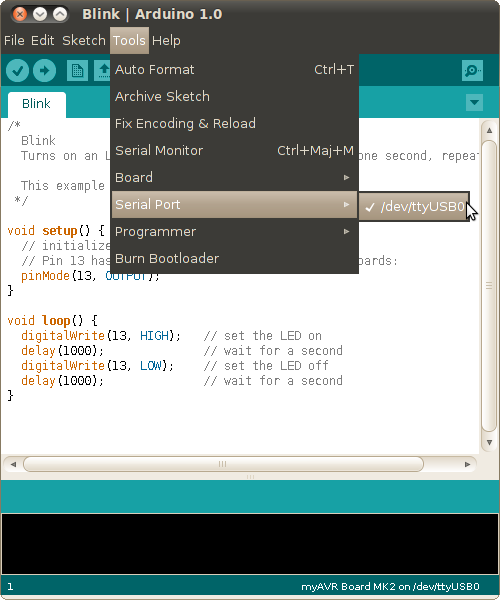Close the open Tools menu
Screen dimensions: 500x600
coord(129,41)
